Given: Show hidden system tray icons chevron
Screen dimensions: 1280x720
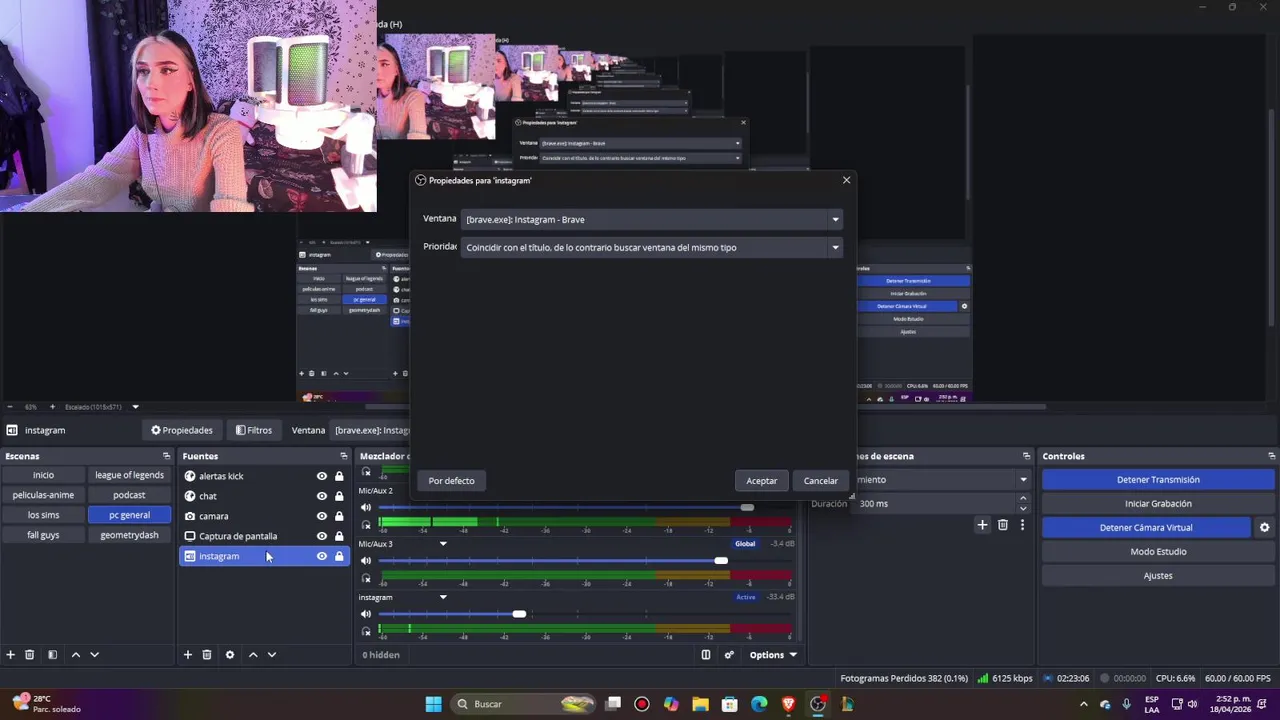Looking at the screenshot, I should [x=1083, y=704].
